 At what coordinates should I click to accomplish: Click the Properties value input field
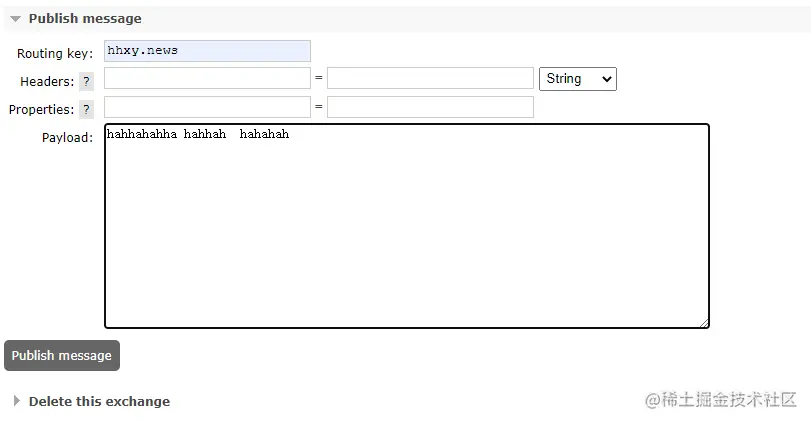coord(430,107)
